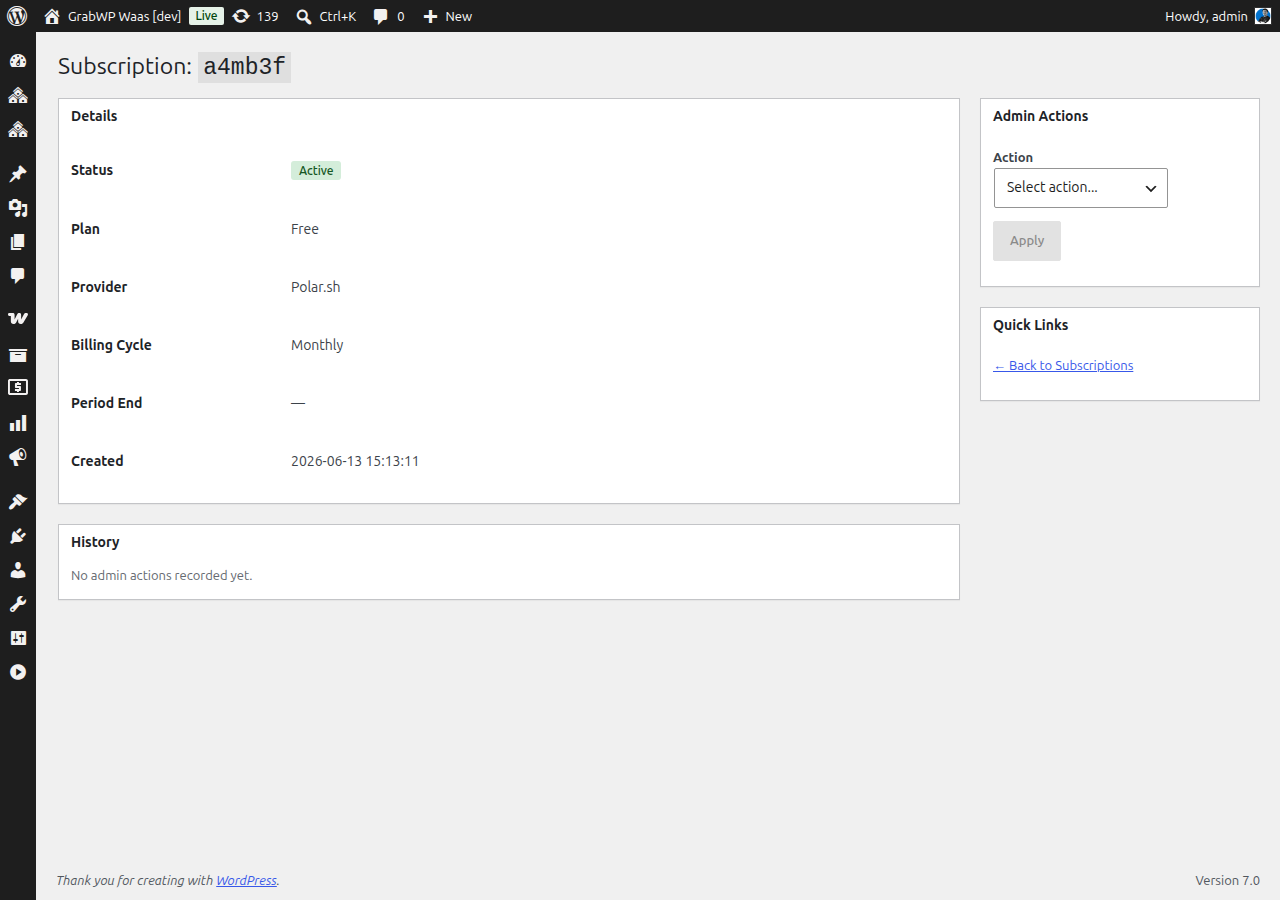Open the Marketing megaphone icon
Screen dimensions: 1280x900
click(x=18, y=457)
